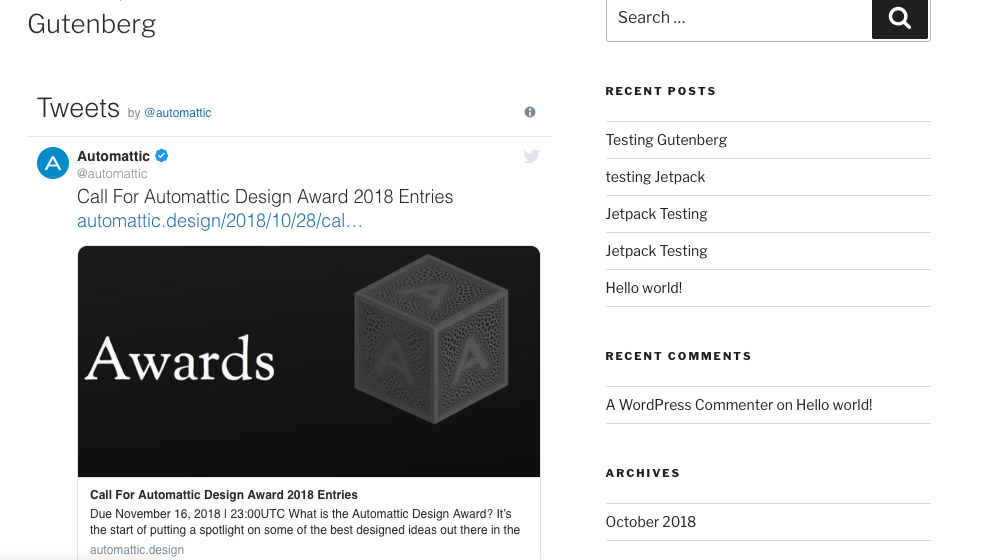Open the @automattic link beside Tweets

[177, 113]
